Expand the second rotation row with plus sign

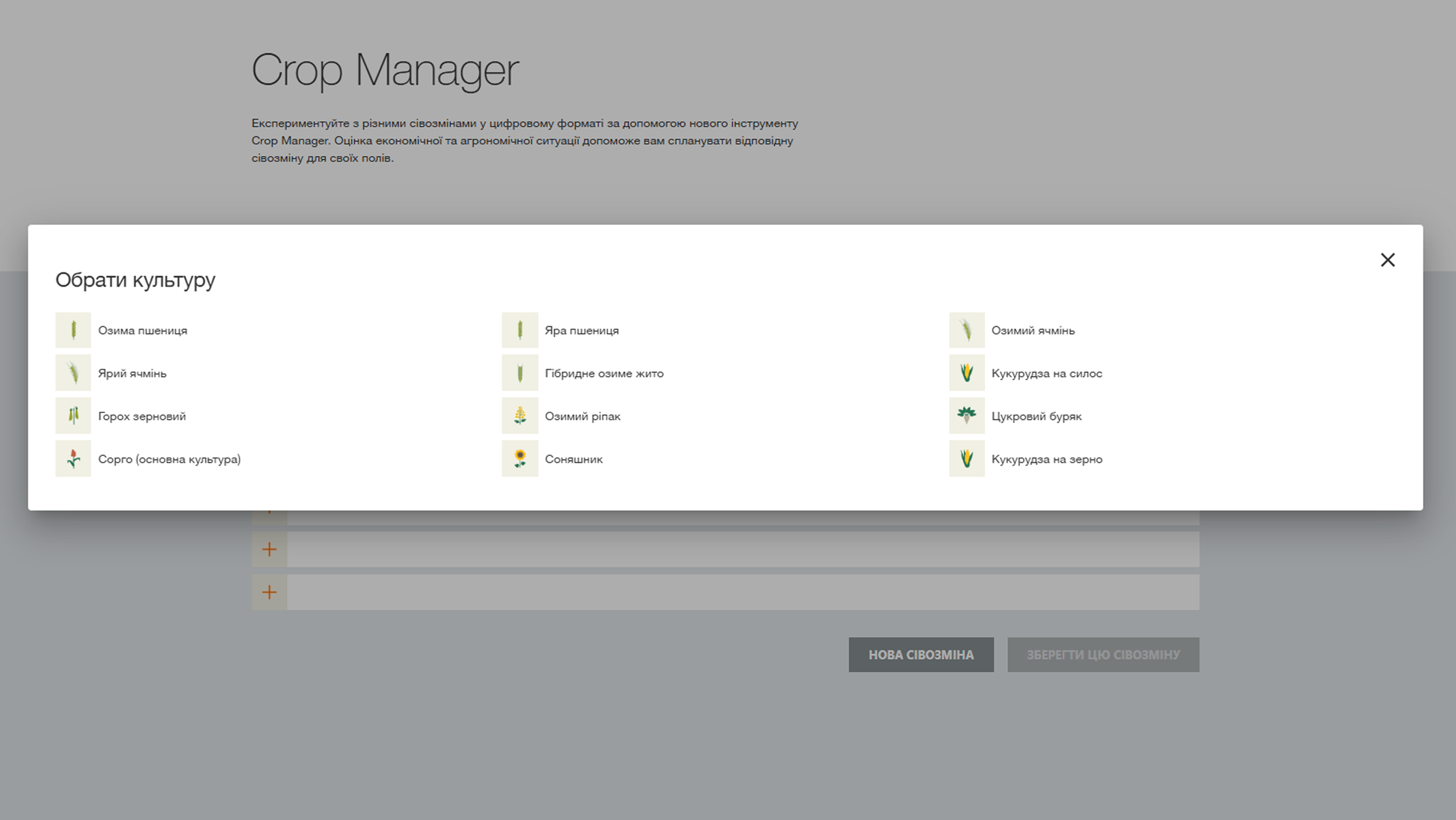(x=269, y=549)
